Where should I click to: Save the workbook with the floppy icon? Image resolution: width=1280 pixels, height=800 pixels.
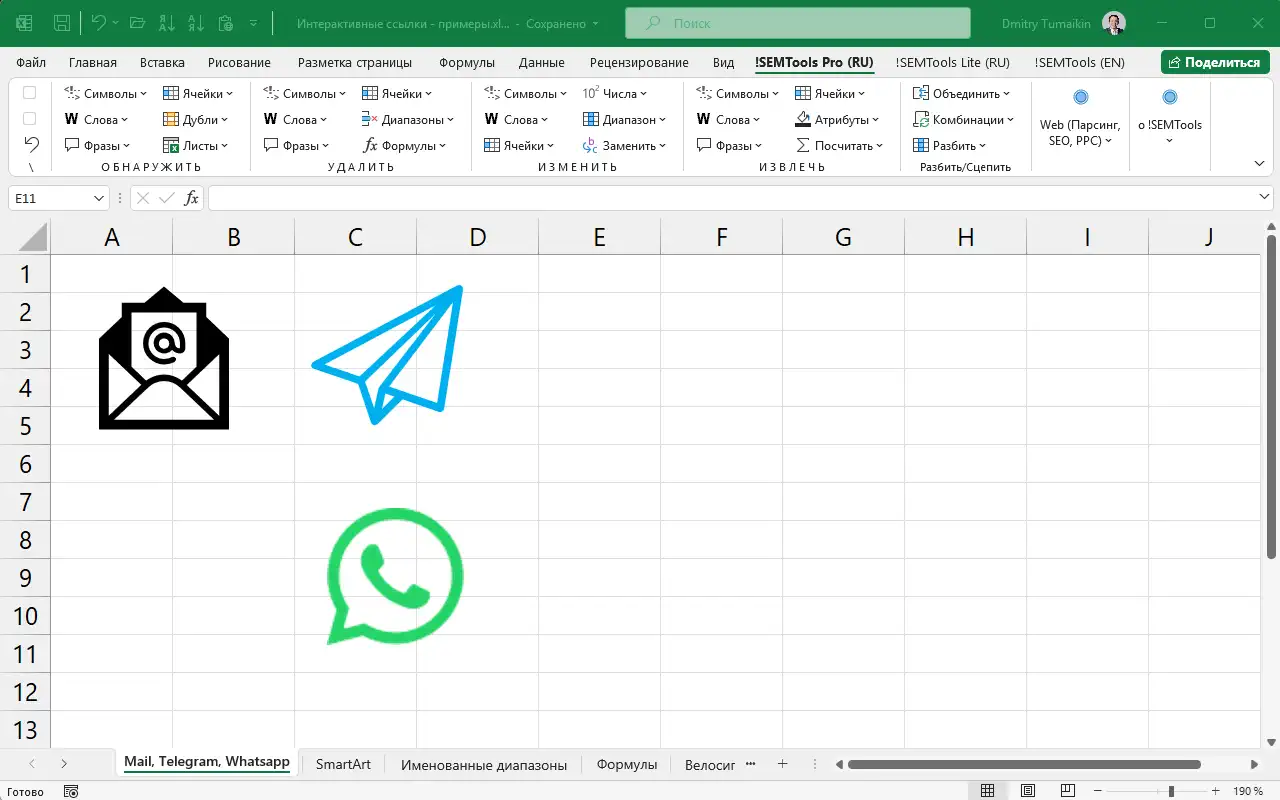pyautogui.click(x=62, y=22)
